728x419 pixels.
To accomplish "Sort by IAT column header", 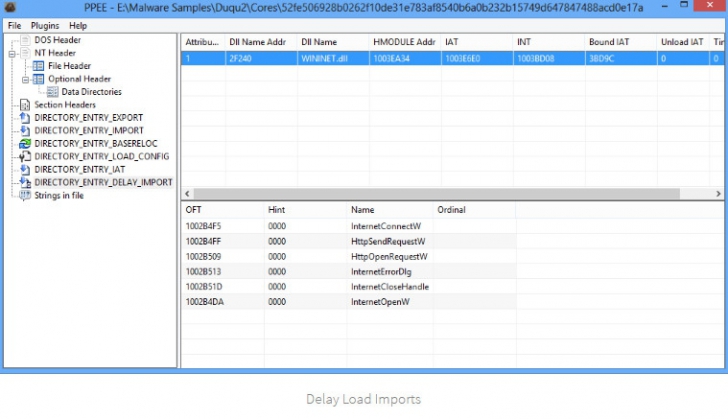I will coord(477,42).
